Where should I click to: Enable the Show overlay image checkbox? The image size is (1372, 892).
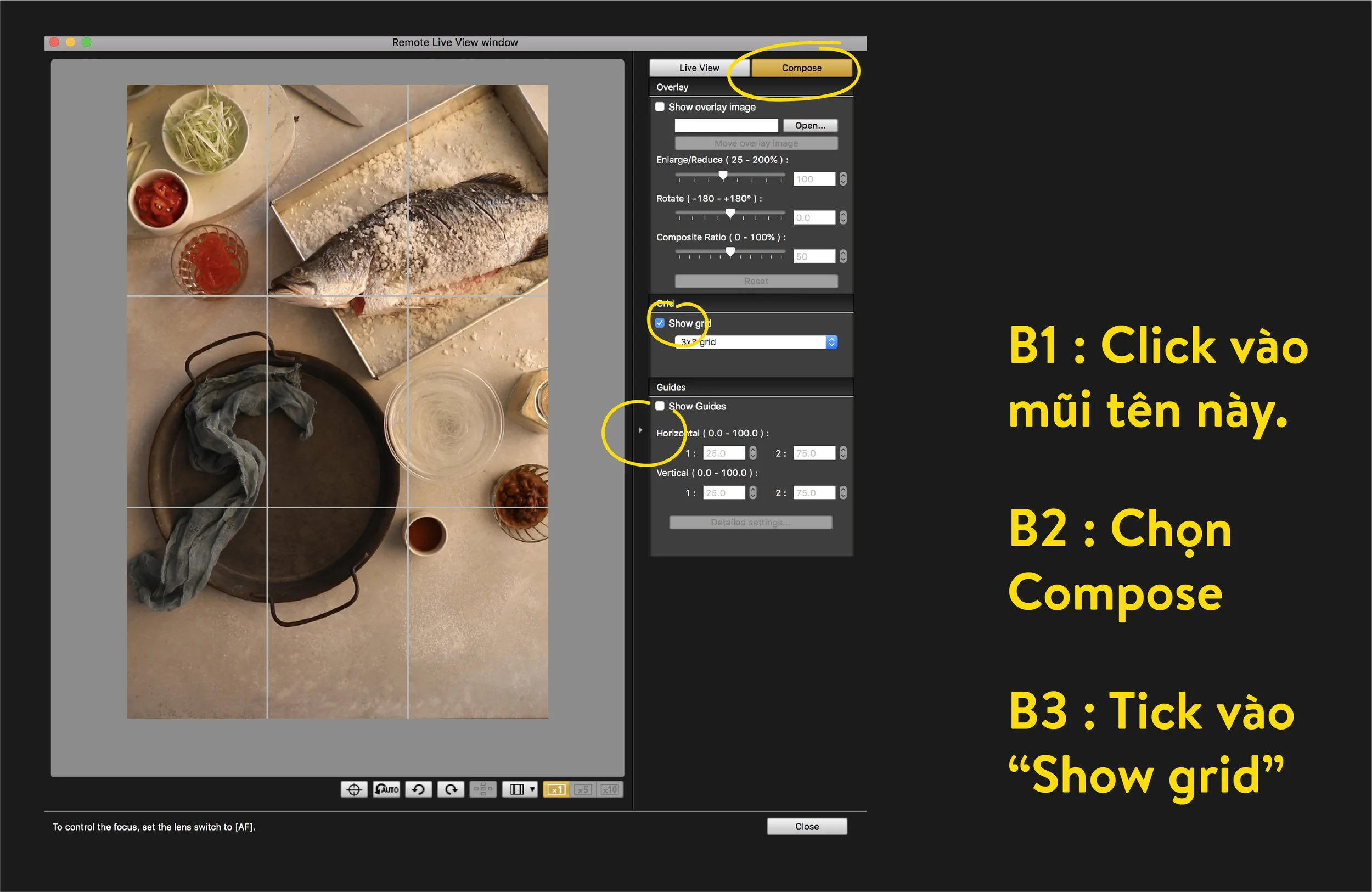click(660, 106)
